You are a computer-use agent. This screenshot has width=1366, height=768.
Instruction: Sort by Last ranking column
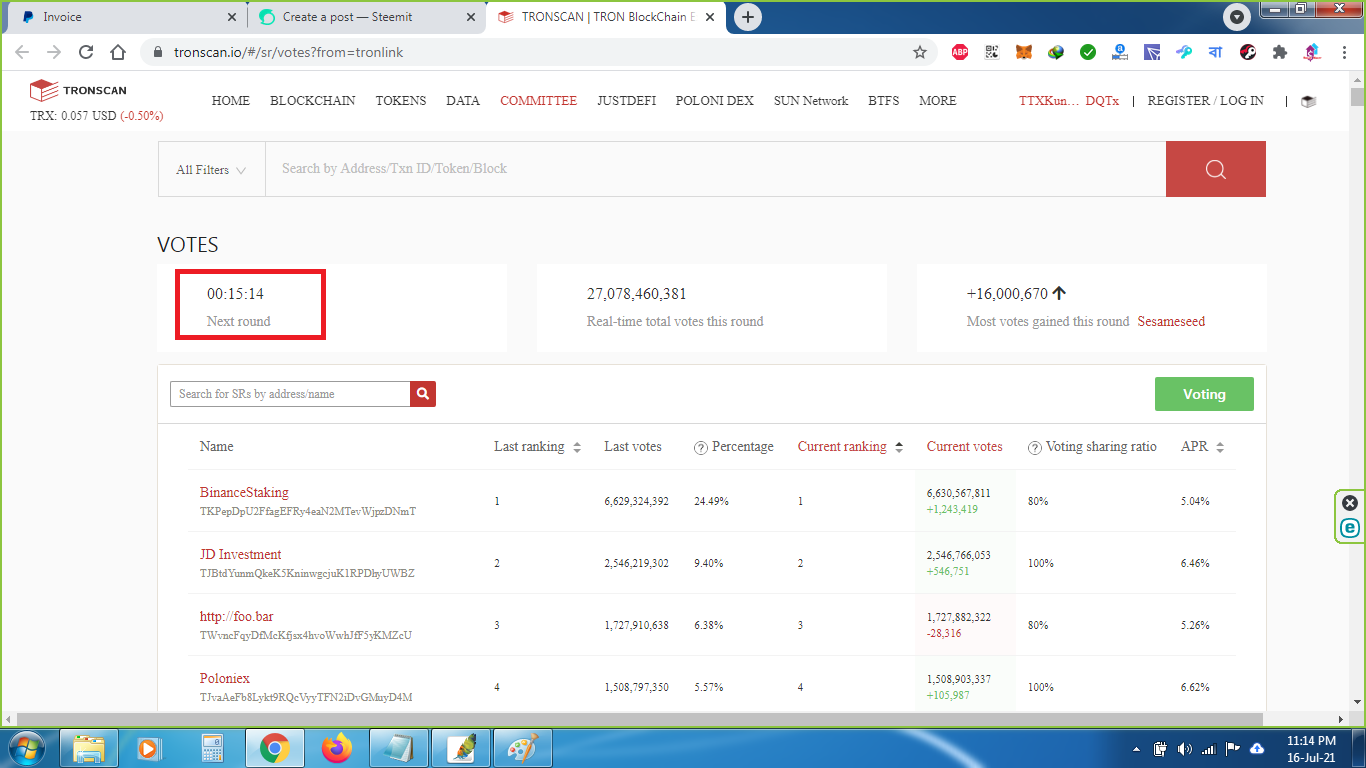[577, 448]
